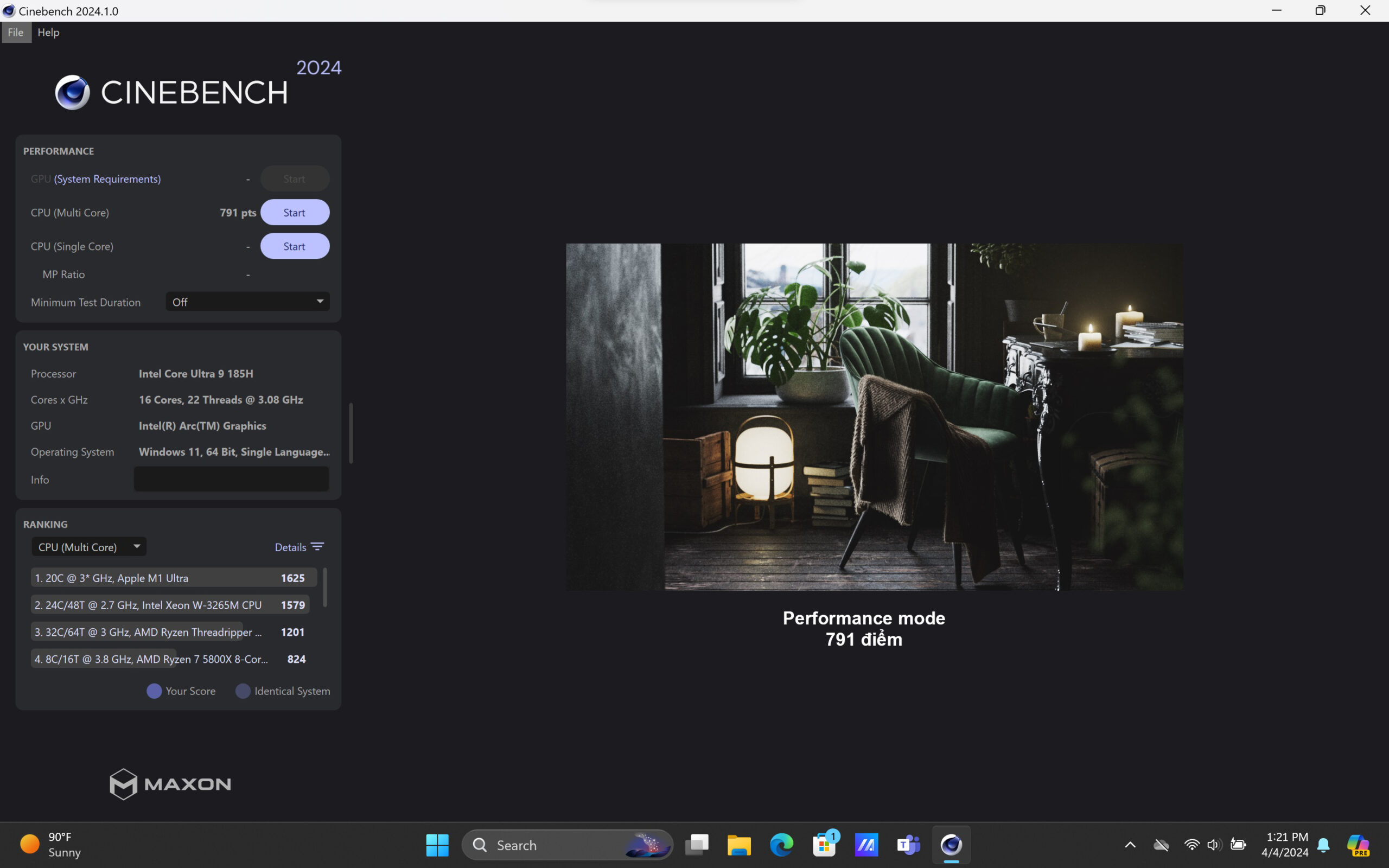Image resolution: width=1389 pixels, height=868 pixels.
Task: Open Microsoft Teams taskbar icon
Action: 908,845
